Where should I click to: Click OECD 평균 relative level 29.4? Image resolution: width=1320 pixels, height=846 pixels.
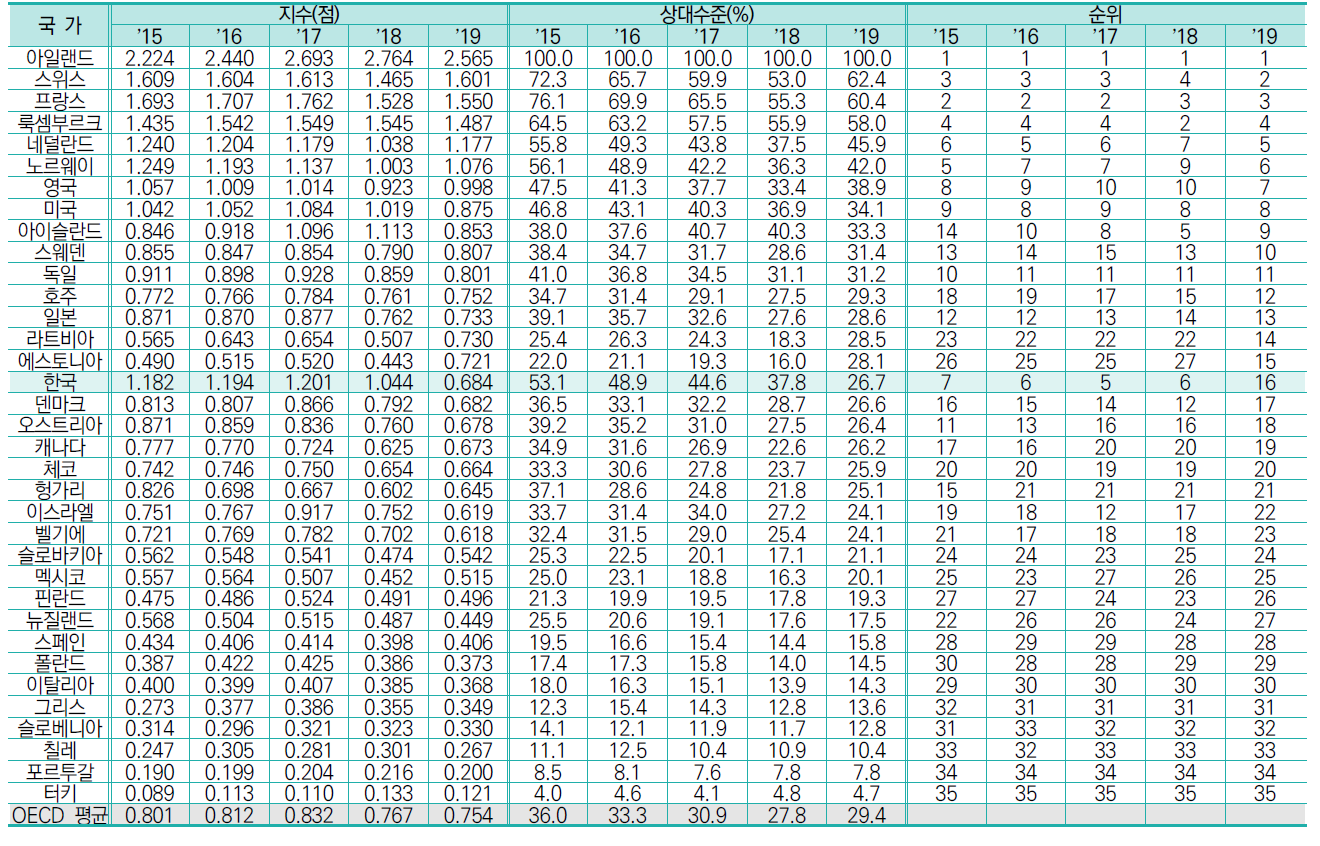[866, 814]
